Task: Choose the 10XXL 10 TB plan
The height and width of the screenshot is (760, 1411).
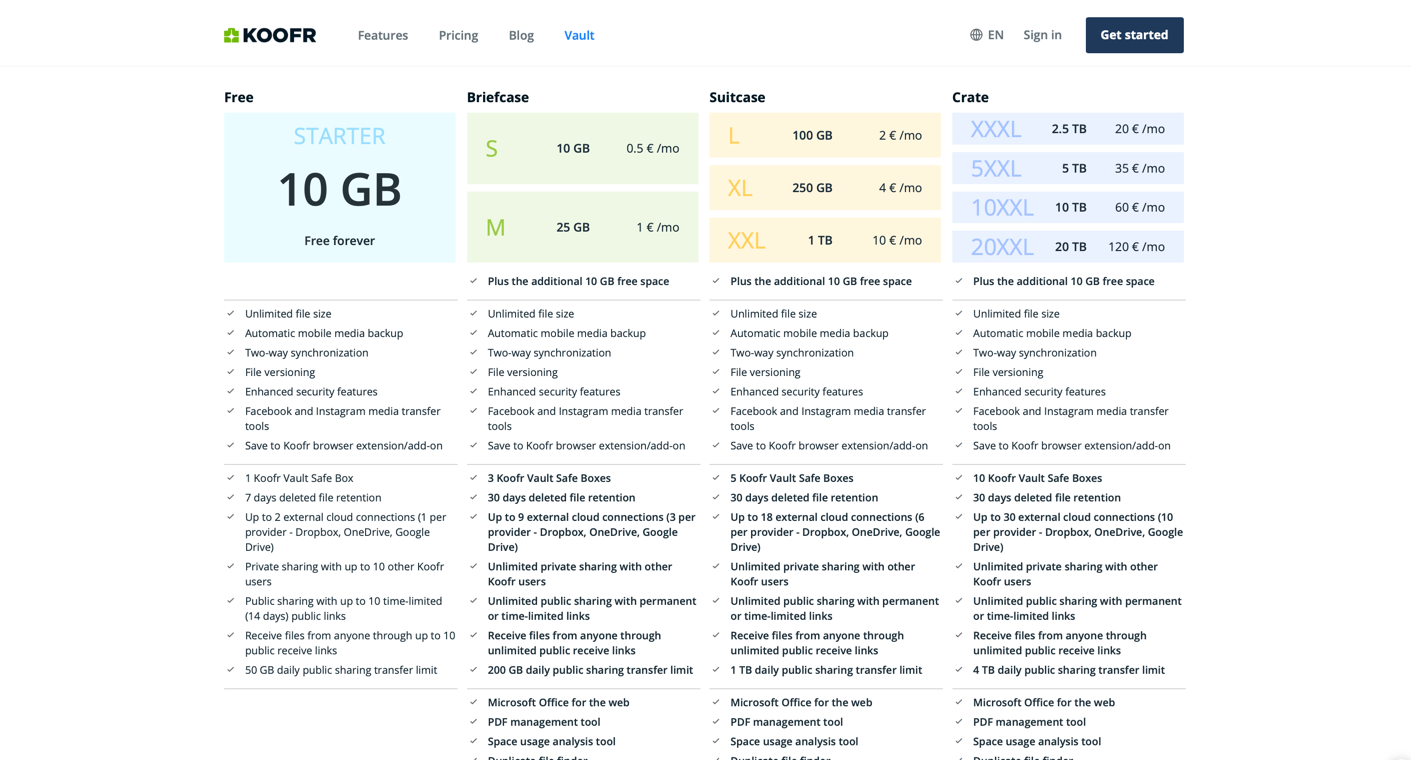Action: [1068, 207]
